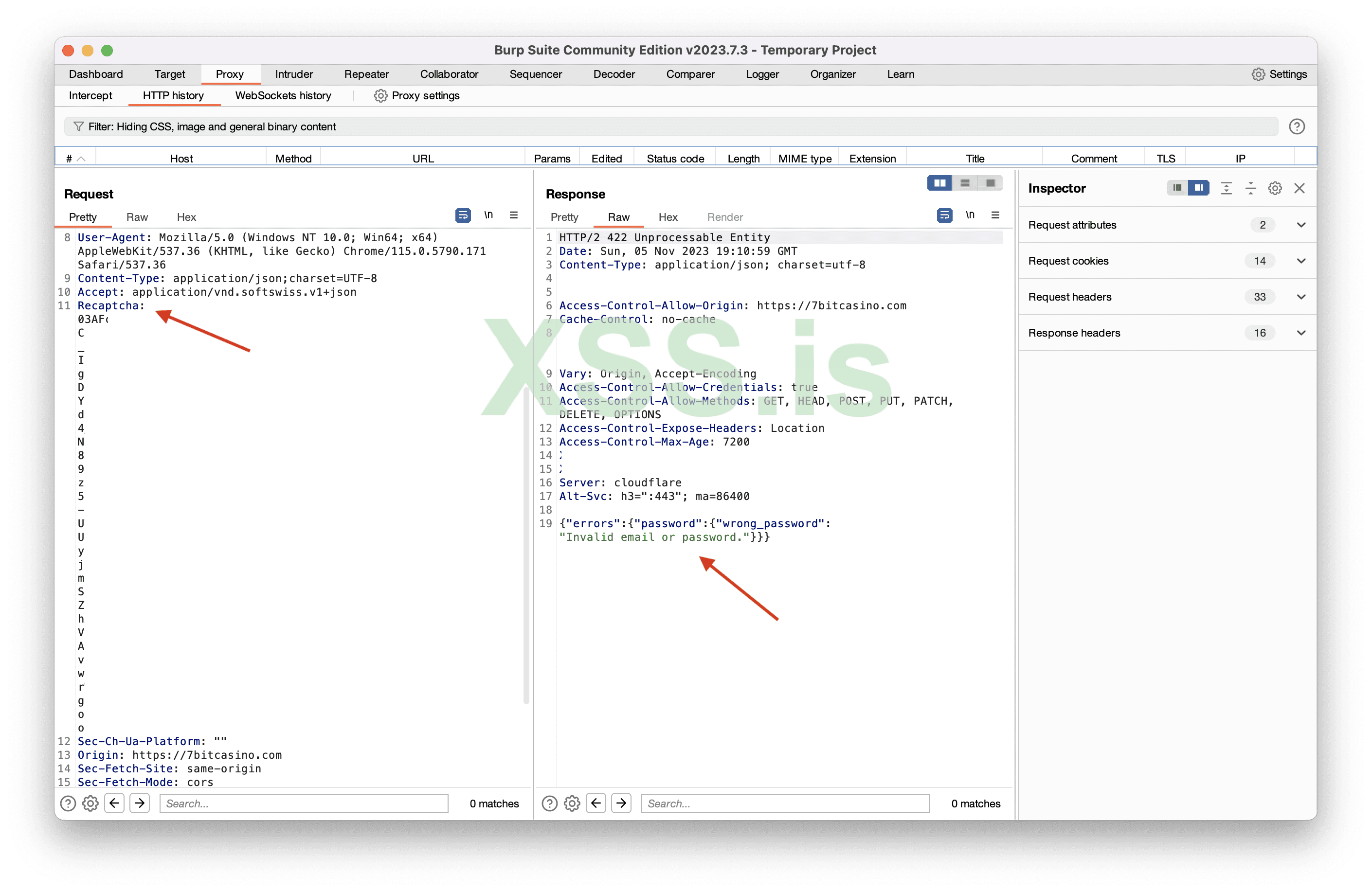Select stacked horizontal layout icon
The height and width of the screenshot is (892, 1372).
pyautogui.click(x=965, y=183)
